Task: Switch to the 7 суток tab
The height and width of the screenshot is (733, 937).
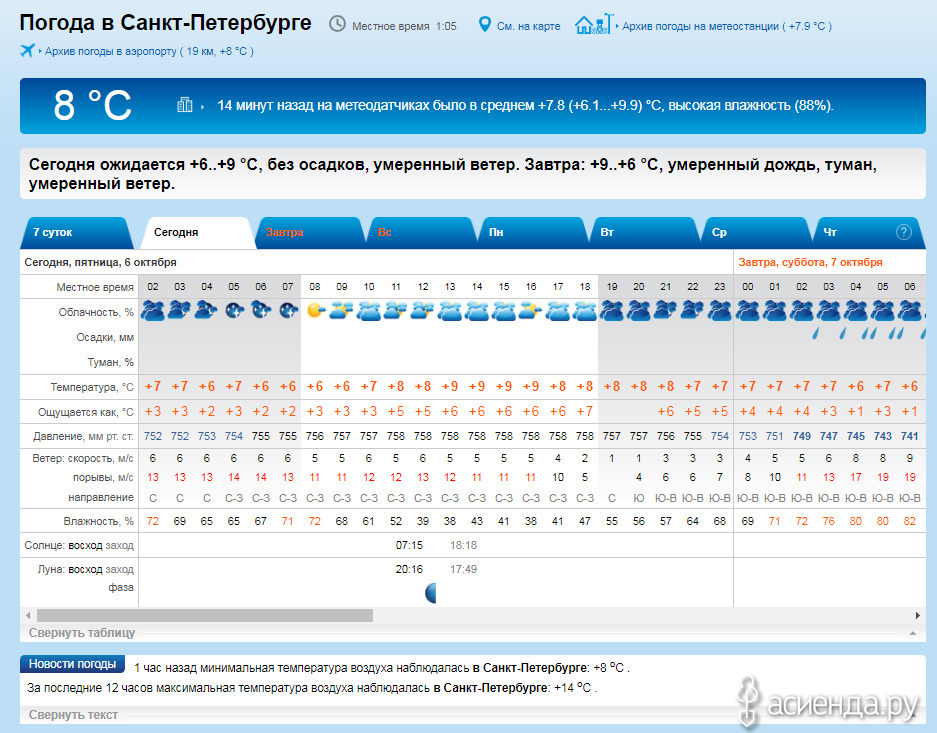Action: tap(75, 232)
